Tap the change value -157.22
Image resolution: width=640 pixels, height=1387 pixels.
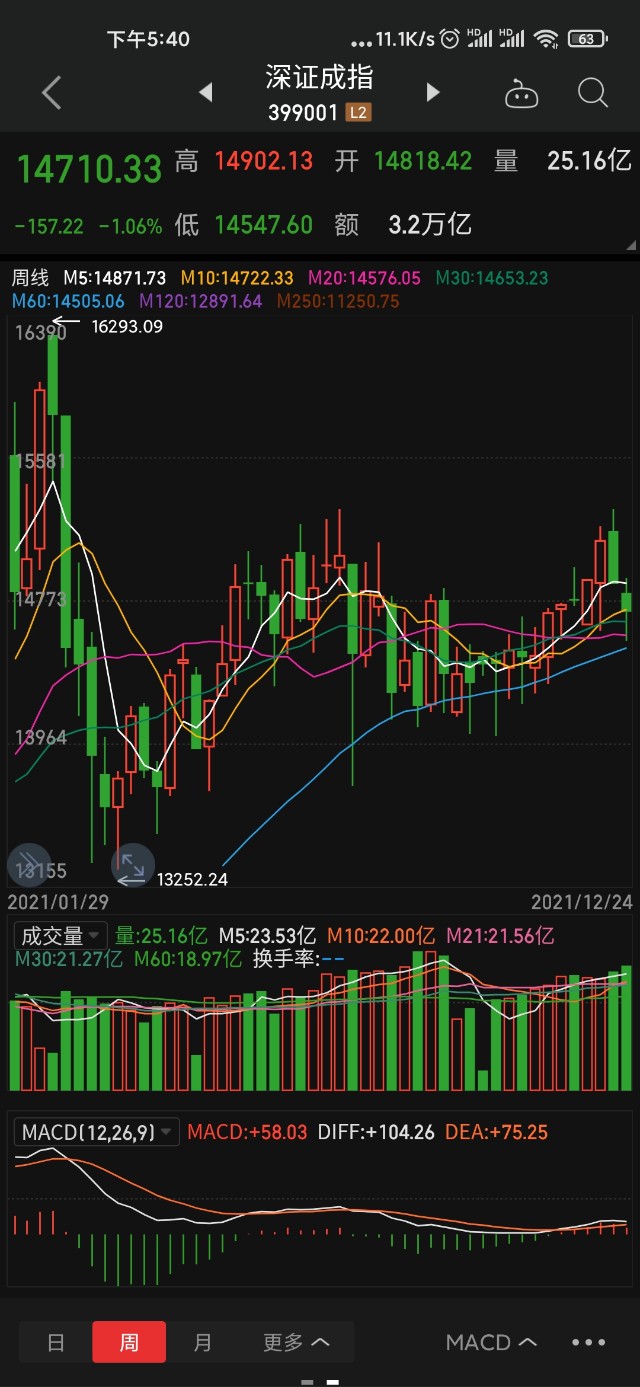pos(49,226)
